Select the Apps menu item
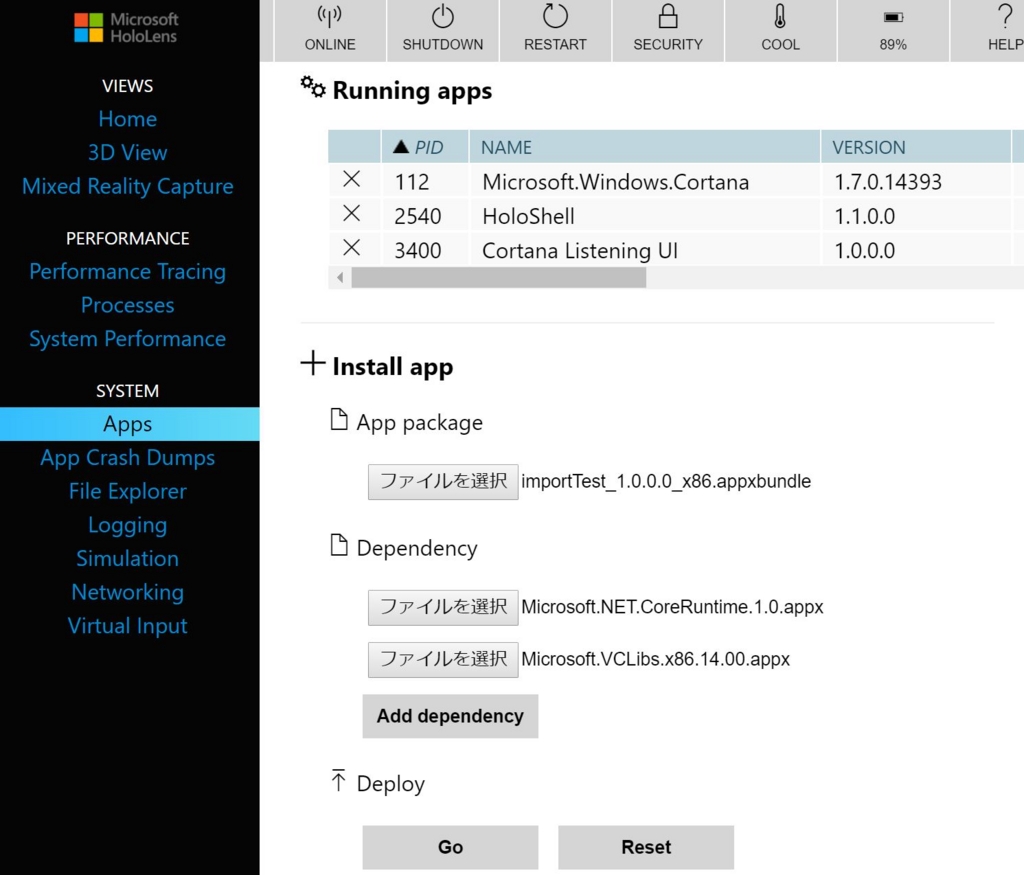This screenshot has width=1024, height=875. 129,424
